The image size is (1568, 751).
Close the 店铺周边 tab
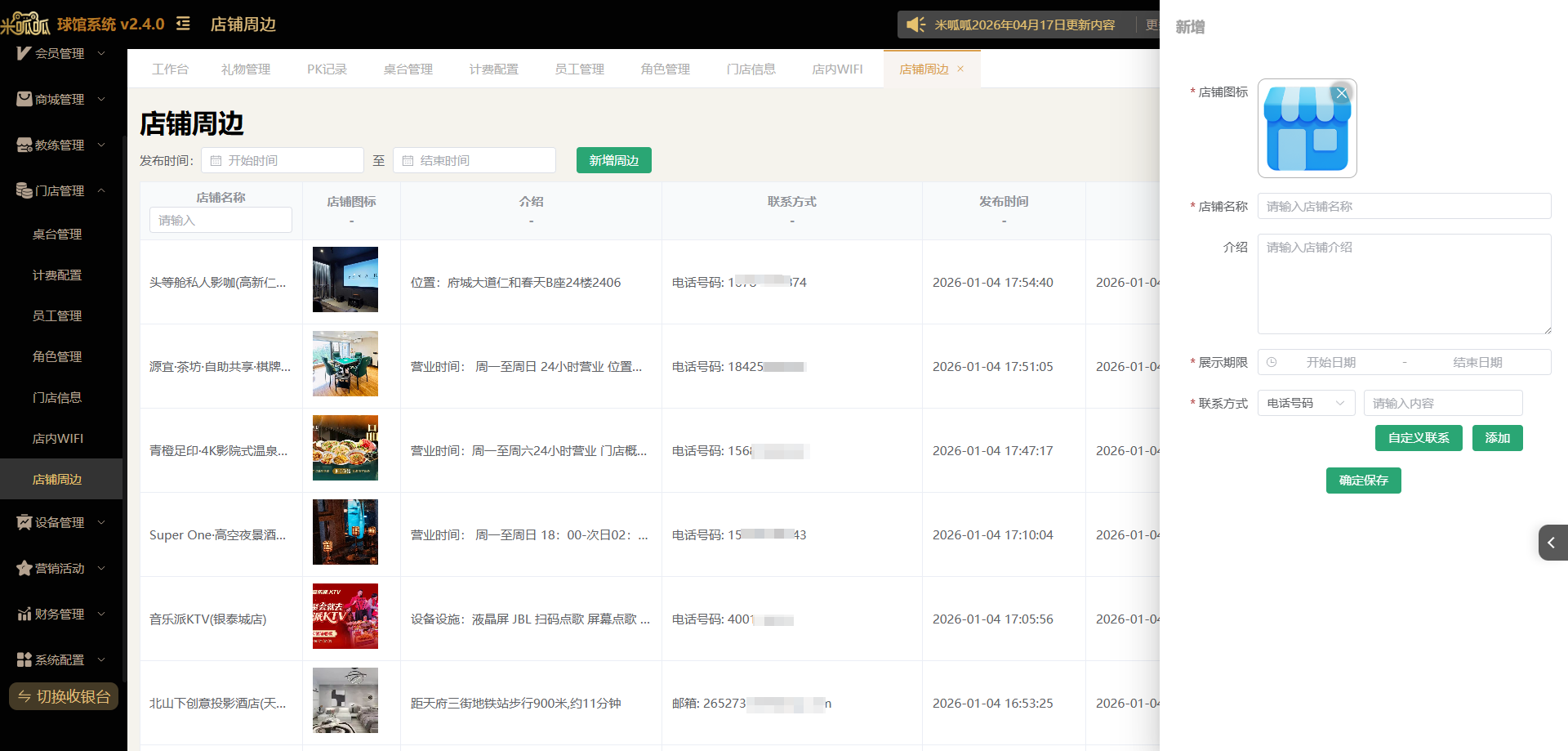pos(960,69)
